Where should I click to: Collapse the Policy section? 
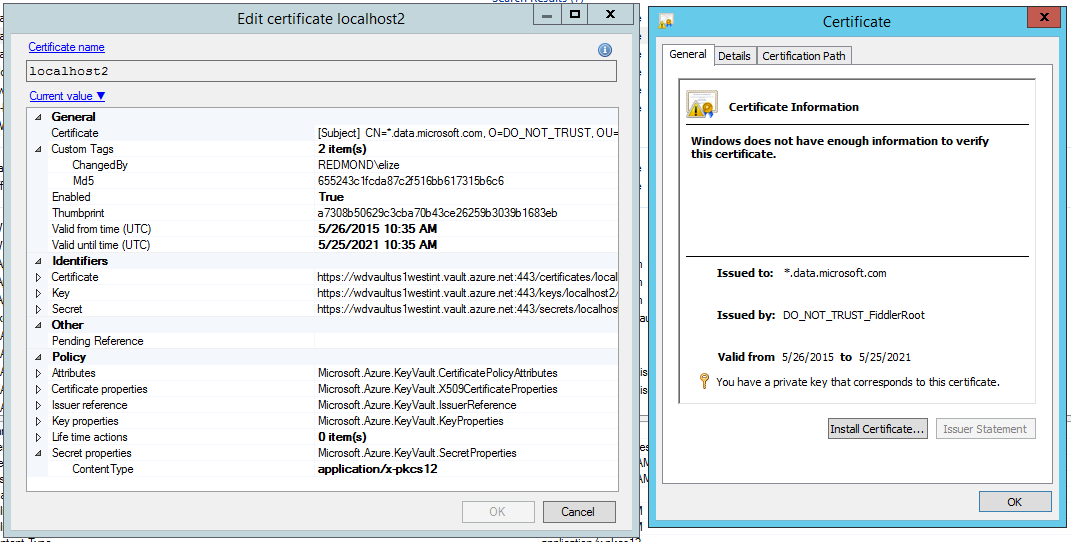[38, 357]
